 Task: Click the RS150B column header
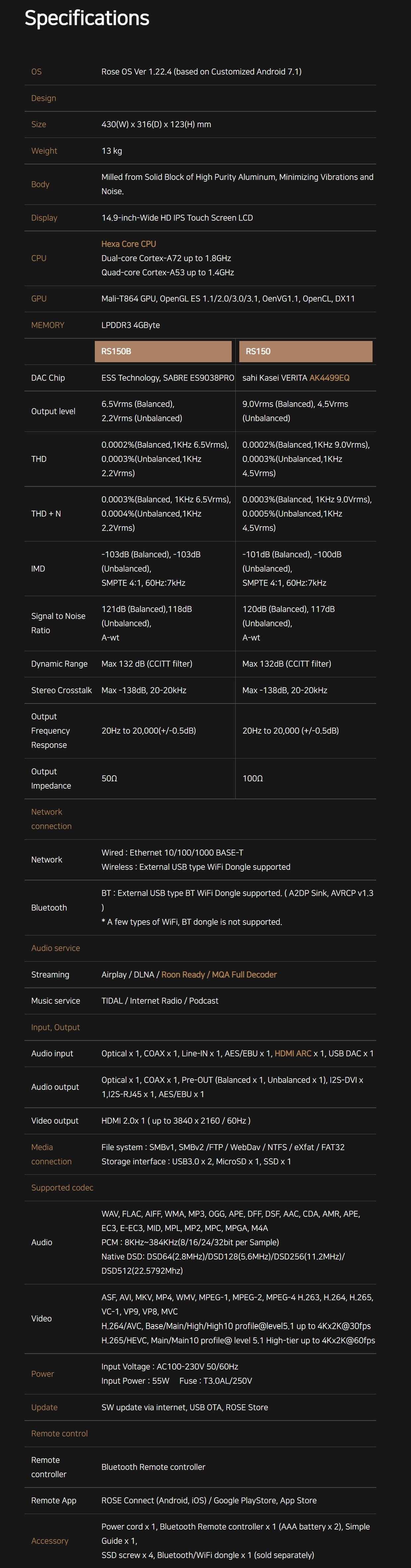[x=162, y=351]
